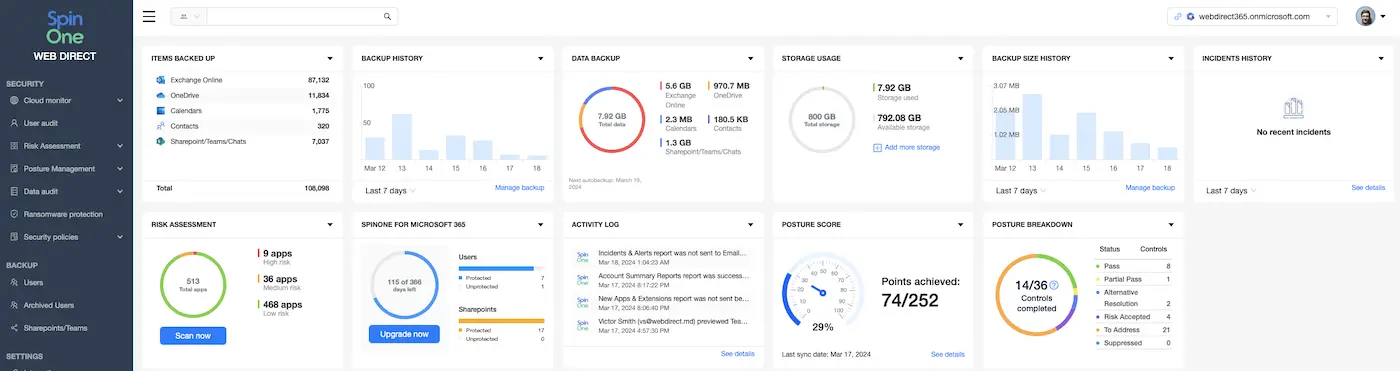Screen dimensions: 1400x371
Task: Click the Sharepoints/Teams share icon
Action: 14,328
